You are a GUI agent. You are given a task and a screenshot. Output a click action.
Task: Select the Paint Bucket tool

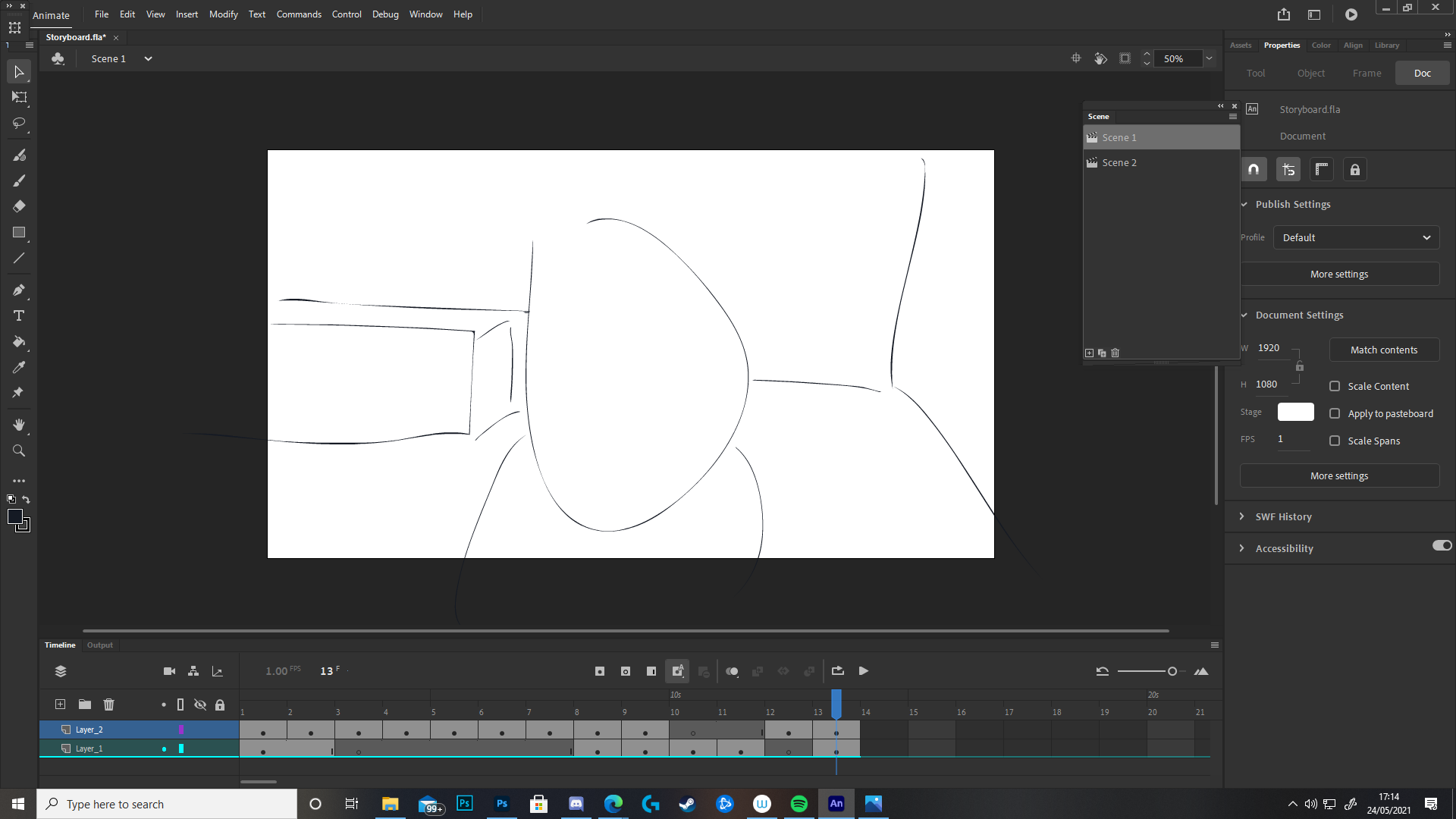tap(19, 341)
